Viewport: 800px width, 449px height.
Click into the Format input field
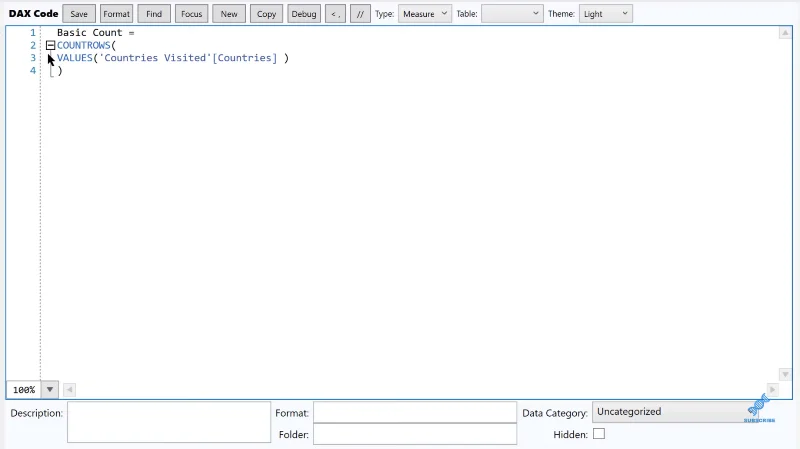coord(415,412)
